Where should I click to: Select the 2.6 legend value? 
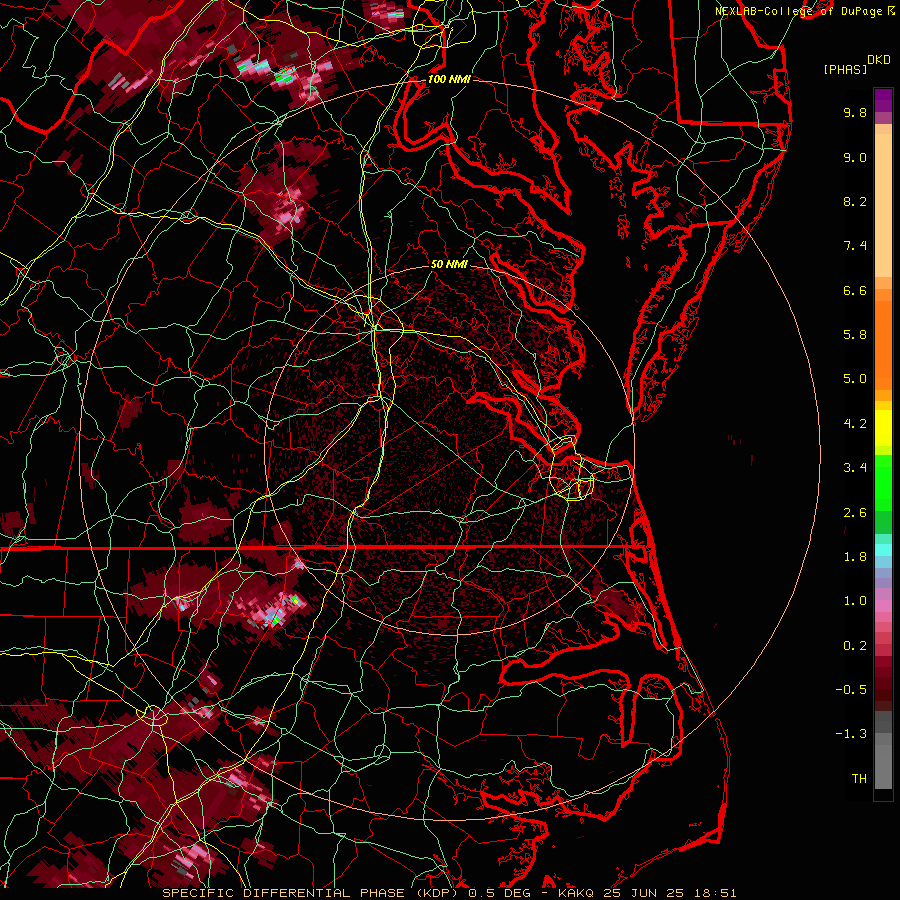855,513
